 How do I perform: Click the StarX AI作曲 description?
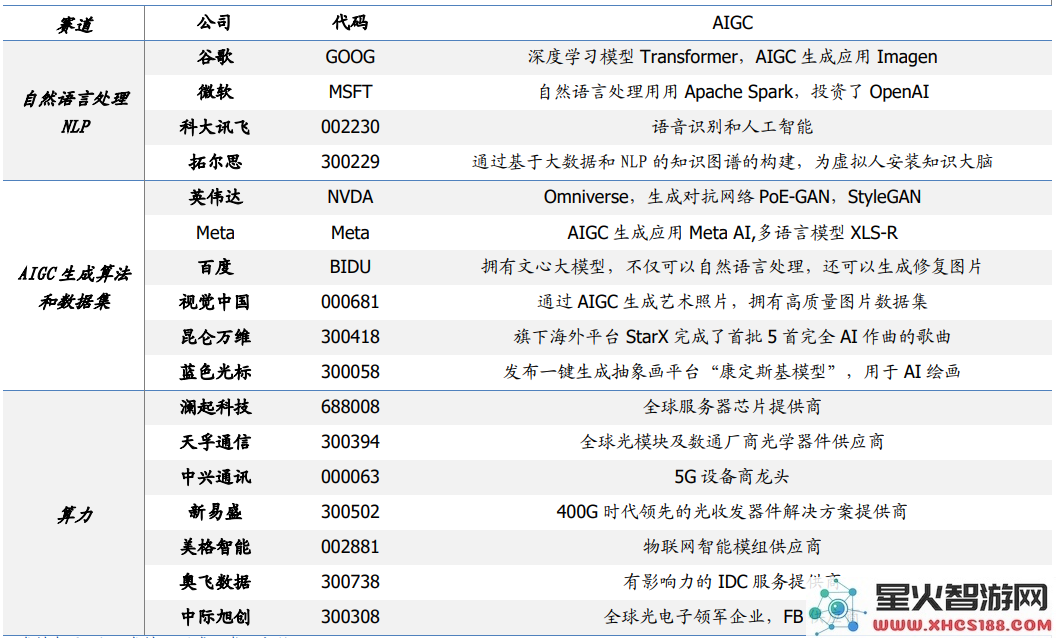(x=732, y=337)
